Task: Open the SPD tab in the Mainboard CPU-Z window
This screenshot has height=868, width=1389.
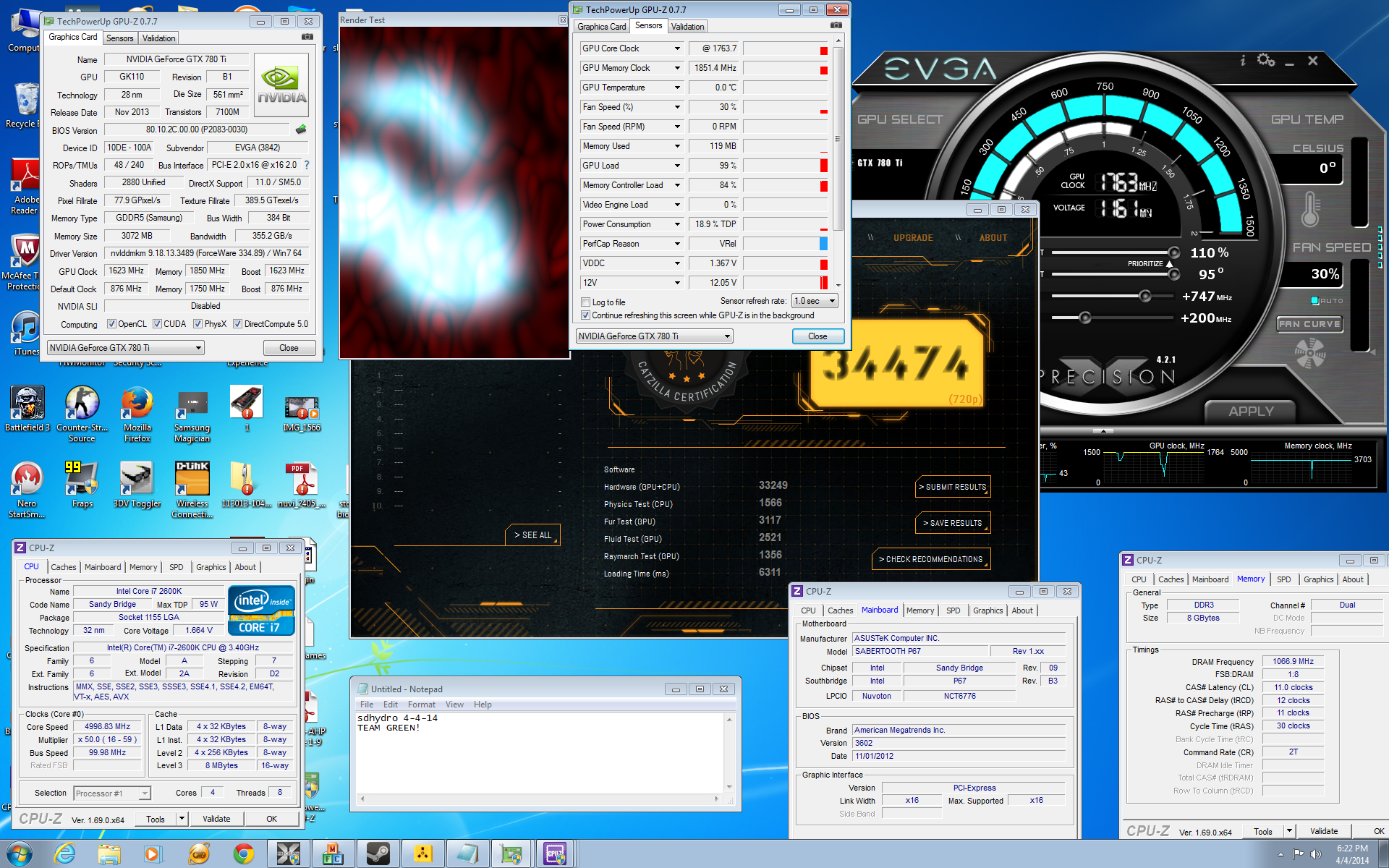Action: coord(953,610)
